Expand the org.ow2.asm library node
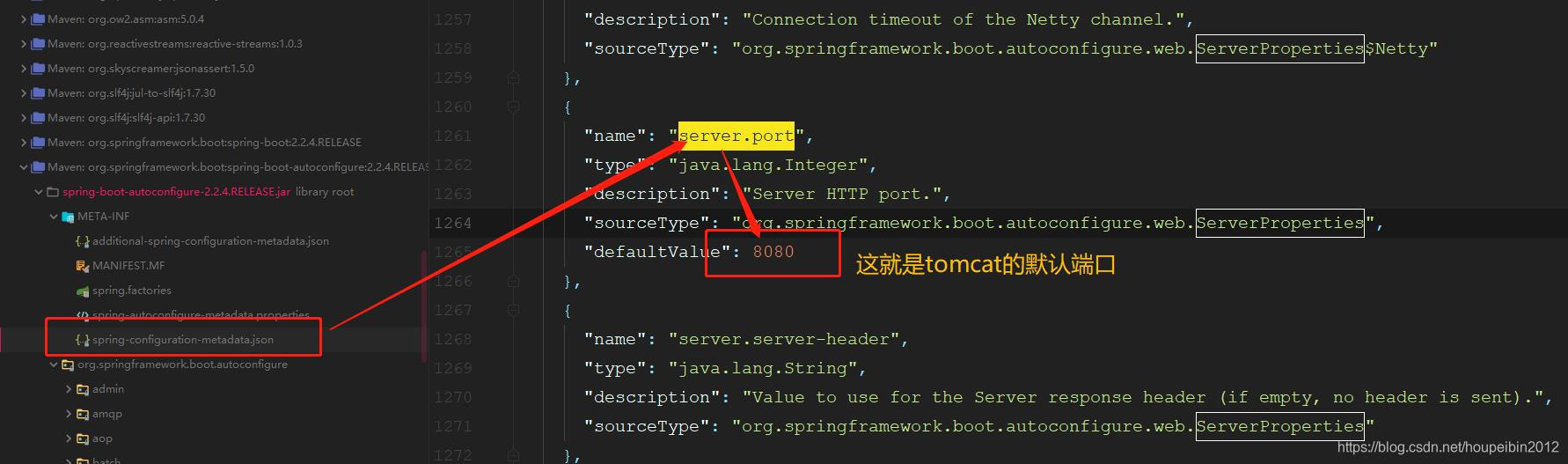 pos(24,18)
